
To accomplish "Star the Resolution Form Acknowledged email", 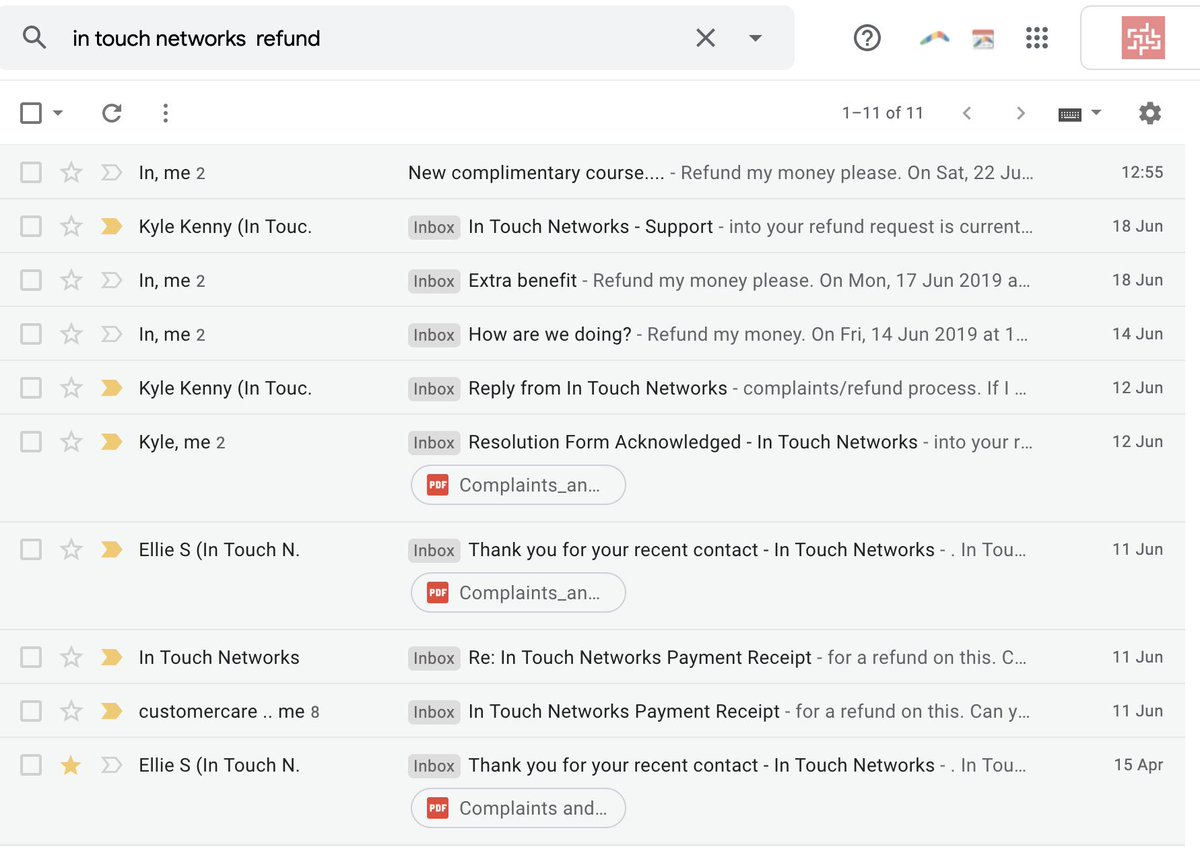I will coord(71,442).
